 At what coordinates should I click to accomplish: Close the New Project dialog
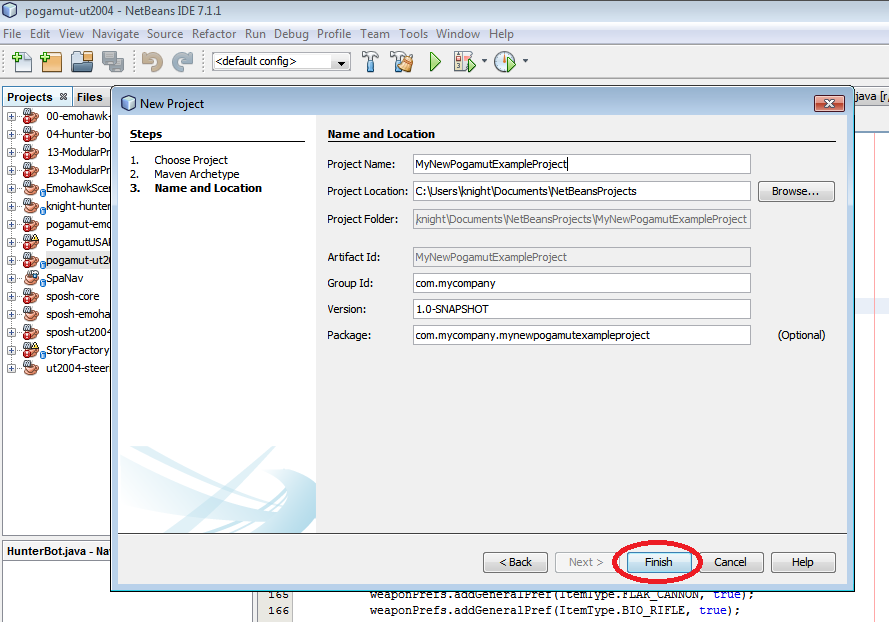click(x=829, y=103)
